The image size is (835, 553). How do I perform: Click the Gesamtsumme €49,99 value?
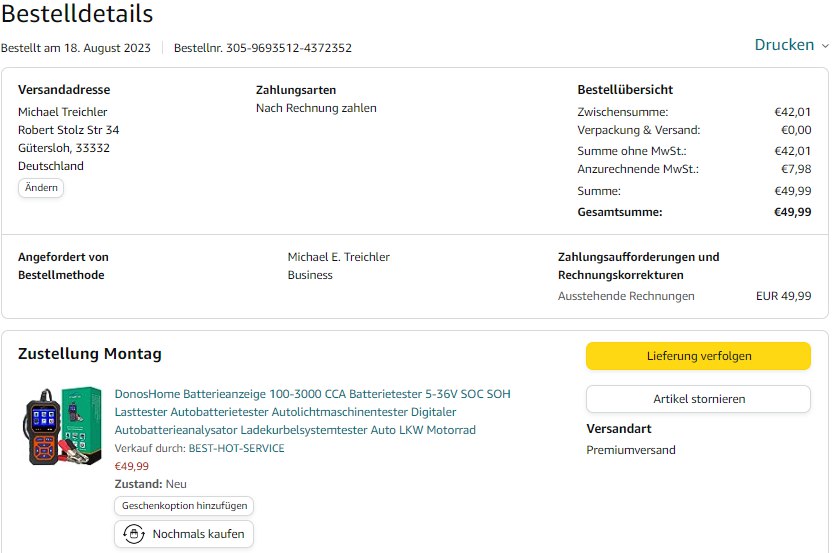[x=792, y=212]
